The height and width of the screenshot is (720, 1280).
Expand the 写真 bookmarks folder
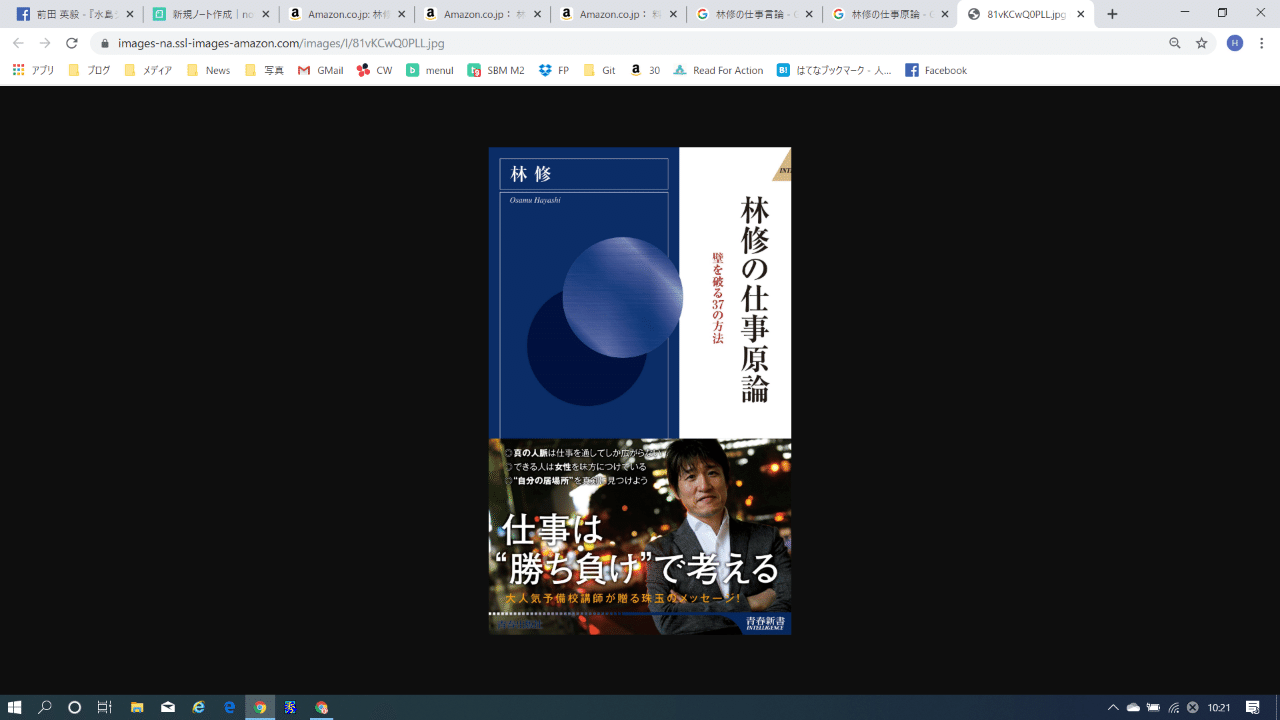pos(264,70)
